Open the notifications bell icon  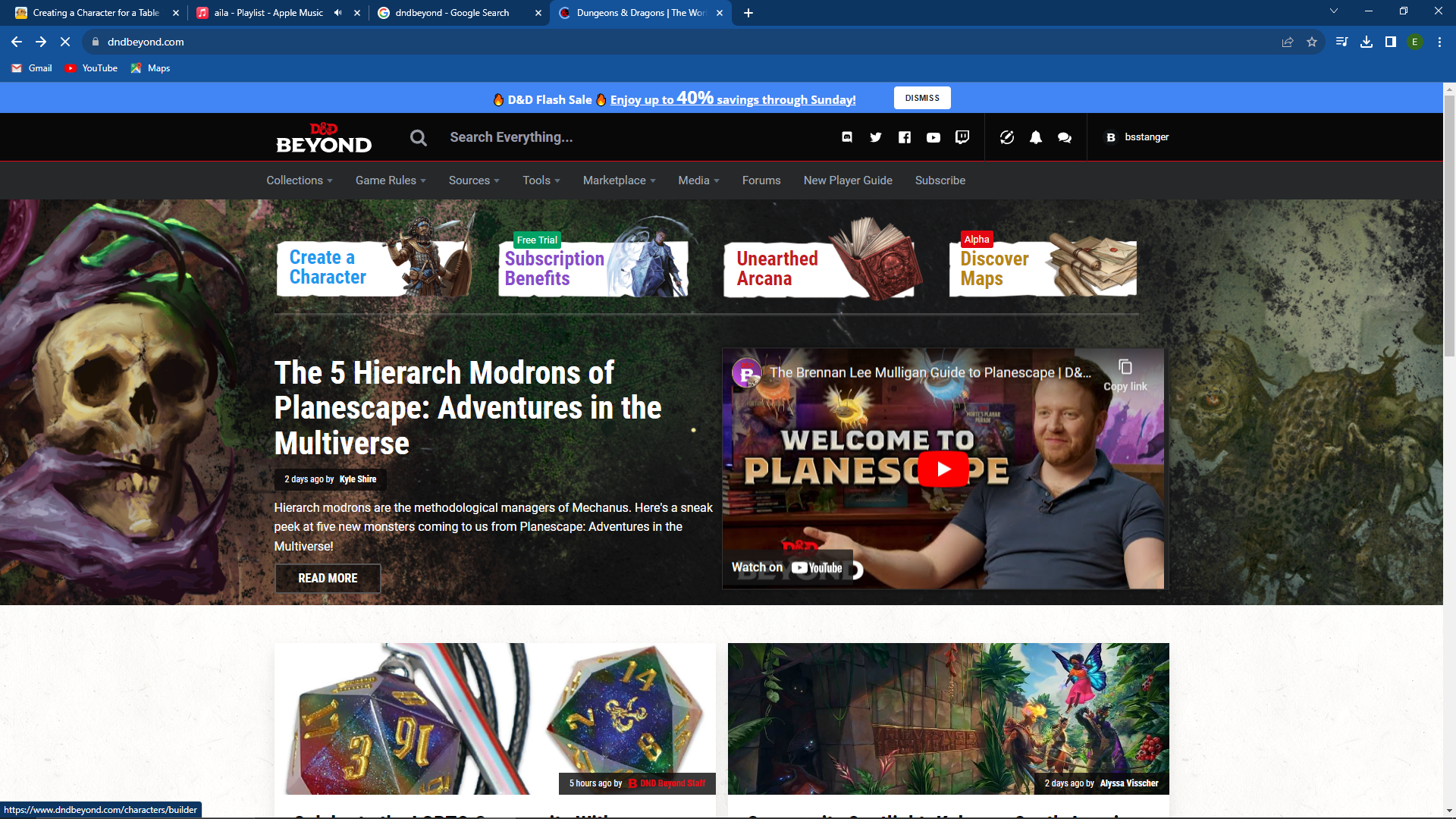click(1036, 137)
